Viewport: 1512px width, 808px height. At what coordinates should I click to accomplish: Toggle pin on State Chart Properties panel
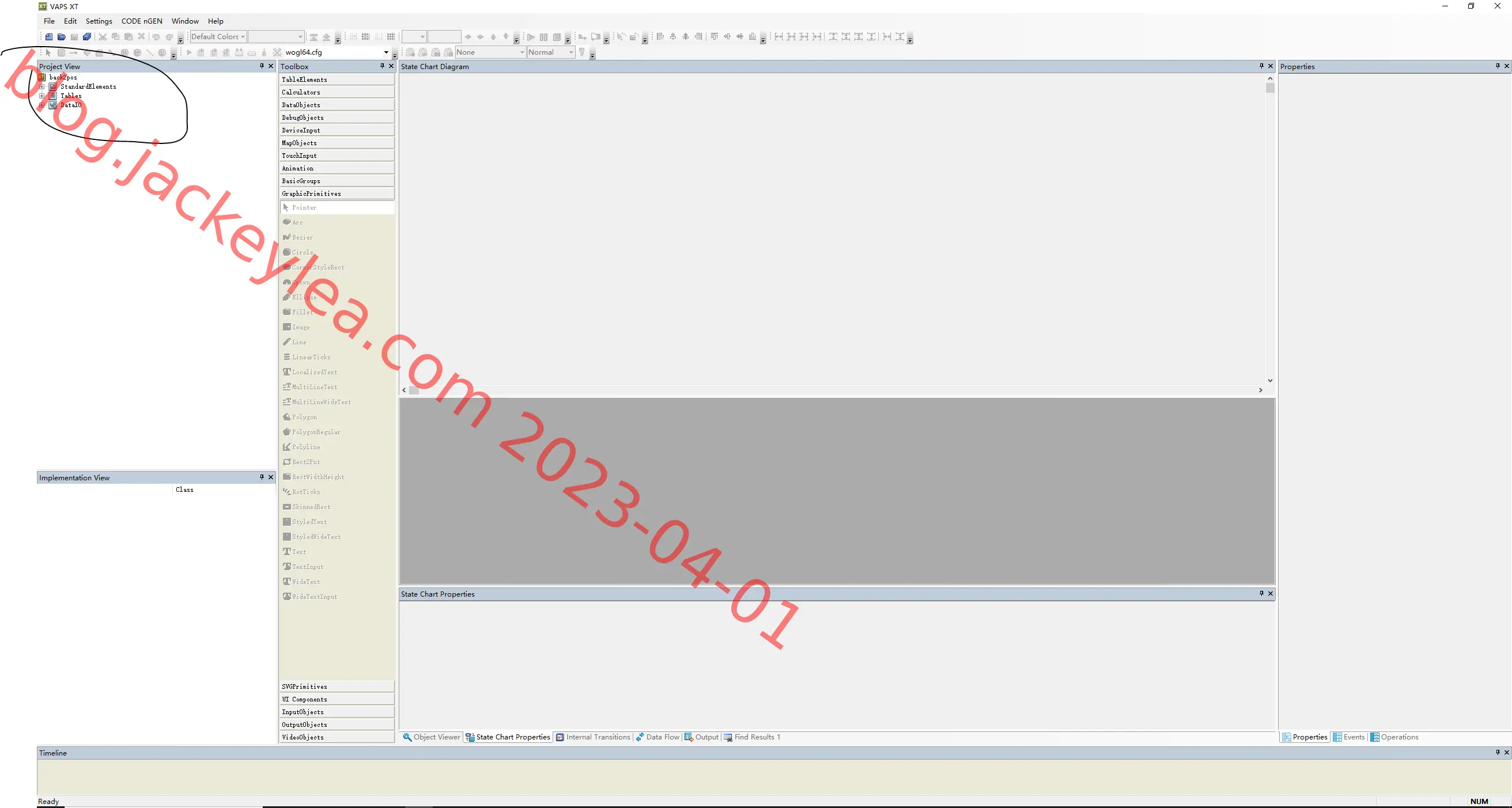pyautogui.click(x=1261, y=593)
